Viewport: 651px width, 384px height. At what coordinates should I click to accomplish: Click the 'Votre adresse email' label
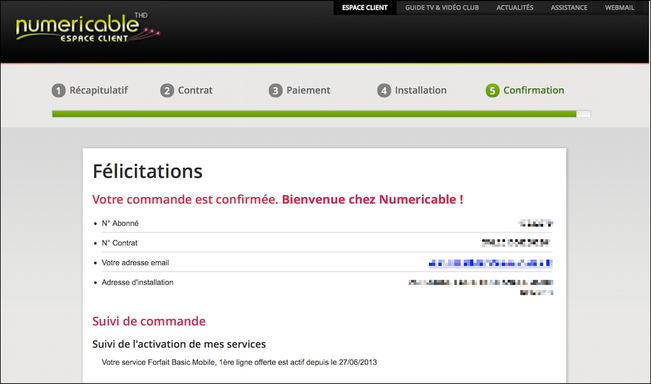click(x=135, y=263)
